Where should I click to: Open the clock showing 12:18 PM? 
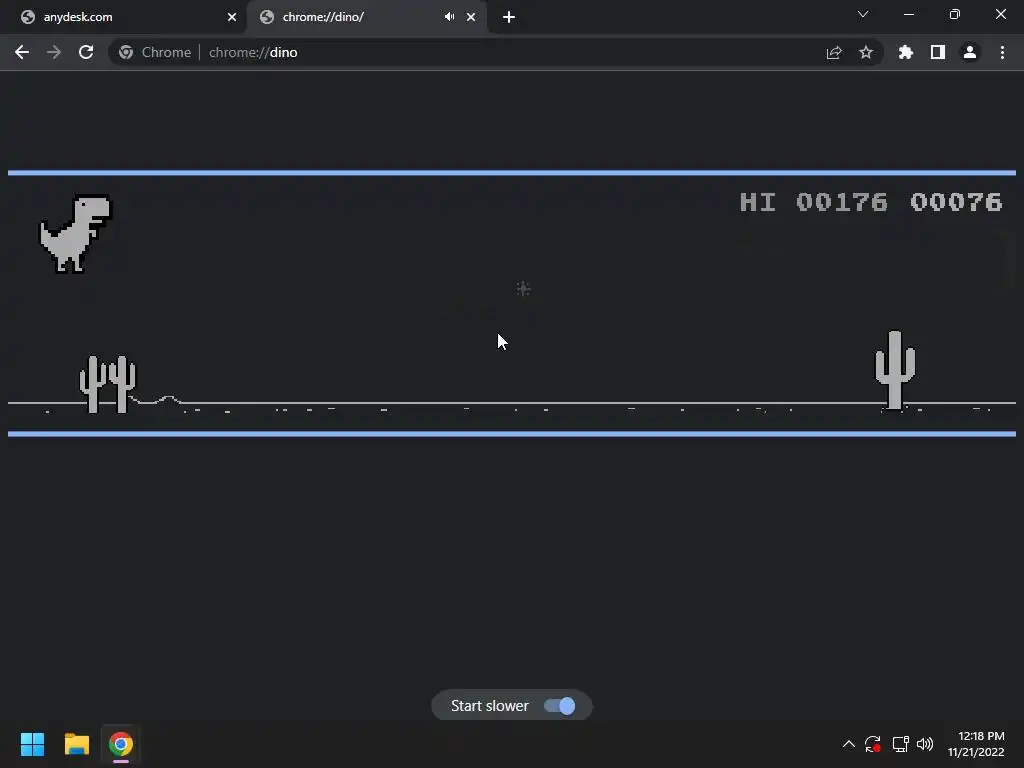click(976, 744)
